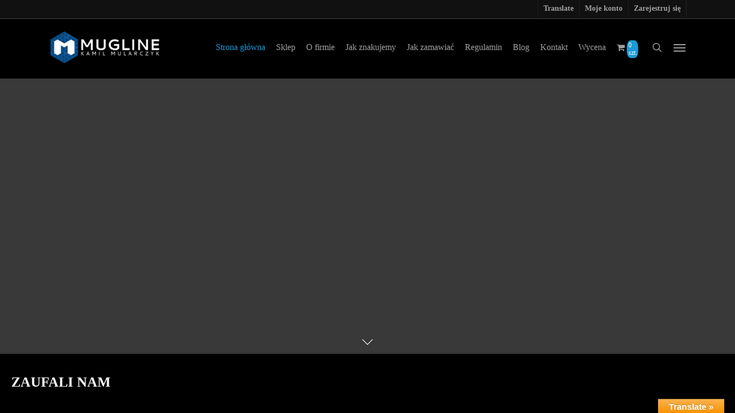
Task: Open the site search magnifier
Action: 657,47
